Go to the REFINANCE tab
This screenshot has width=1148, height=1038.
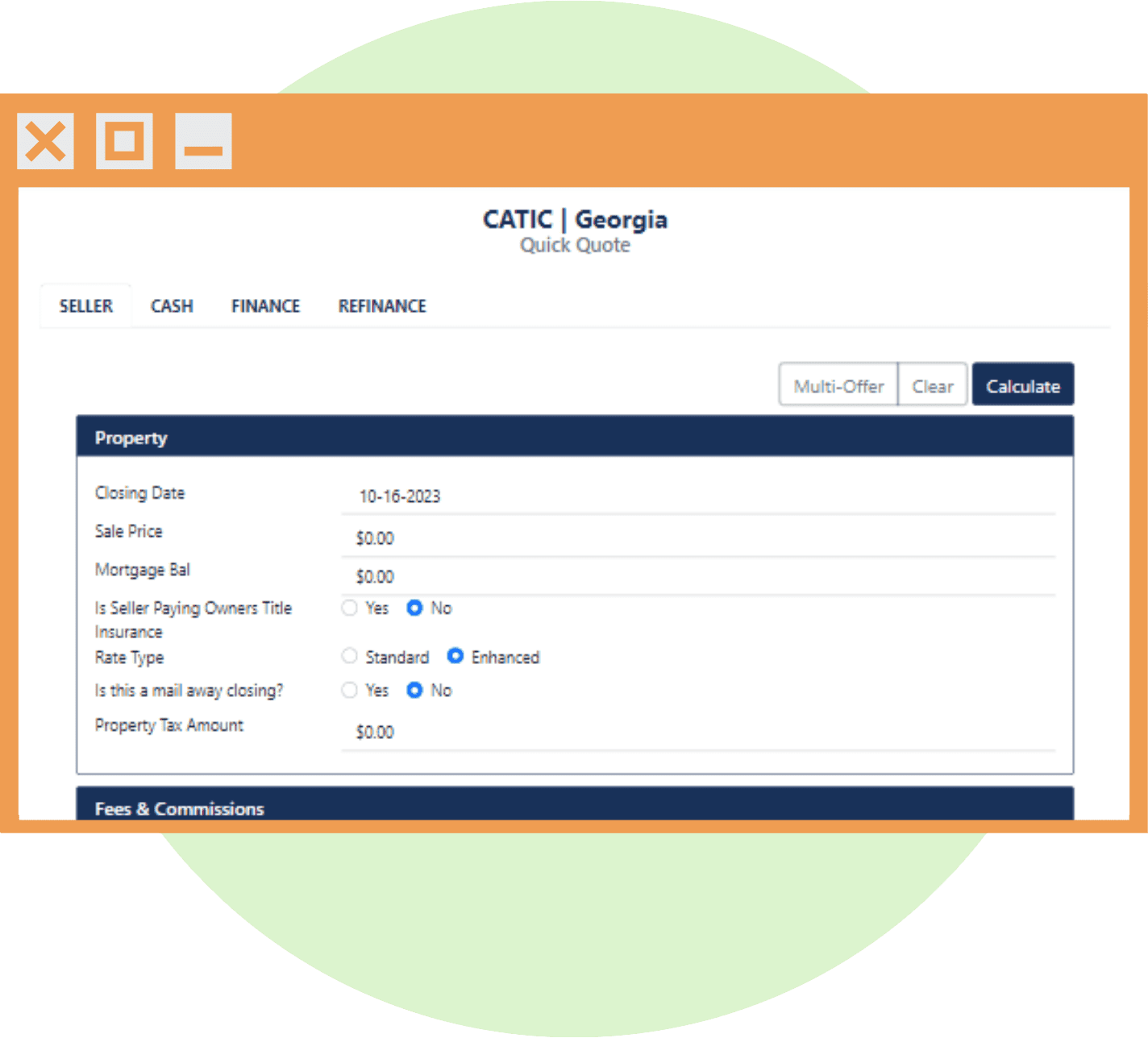point(382,306)
